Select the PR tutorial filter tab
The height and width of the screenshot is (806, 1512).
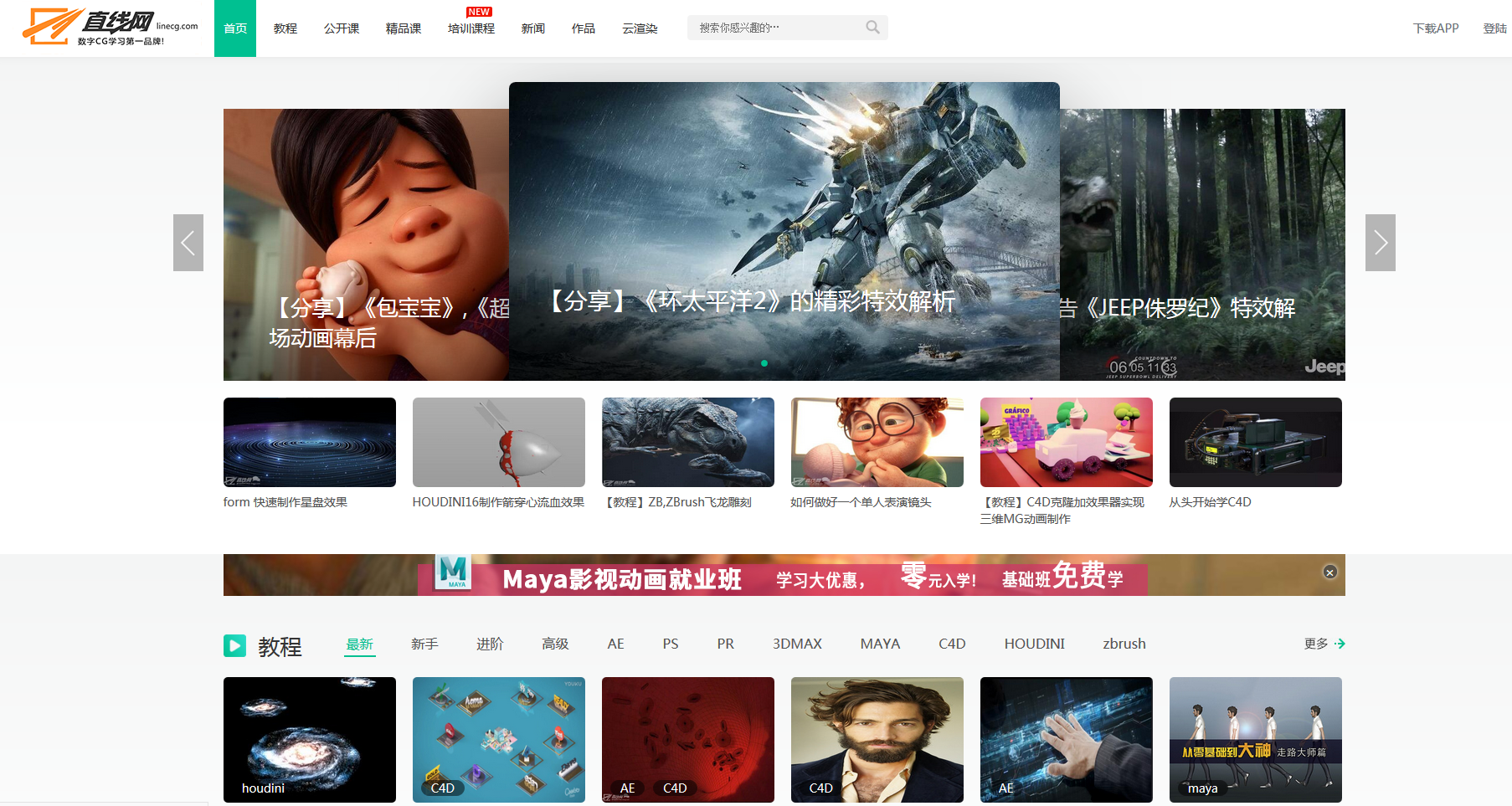(x=726, y=644)
